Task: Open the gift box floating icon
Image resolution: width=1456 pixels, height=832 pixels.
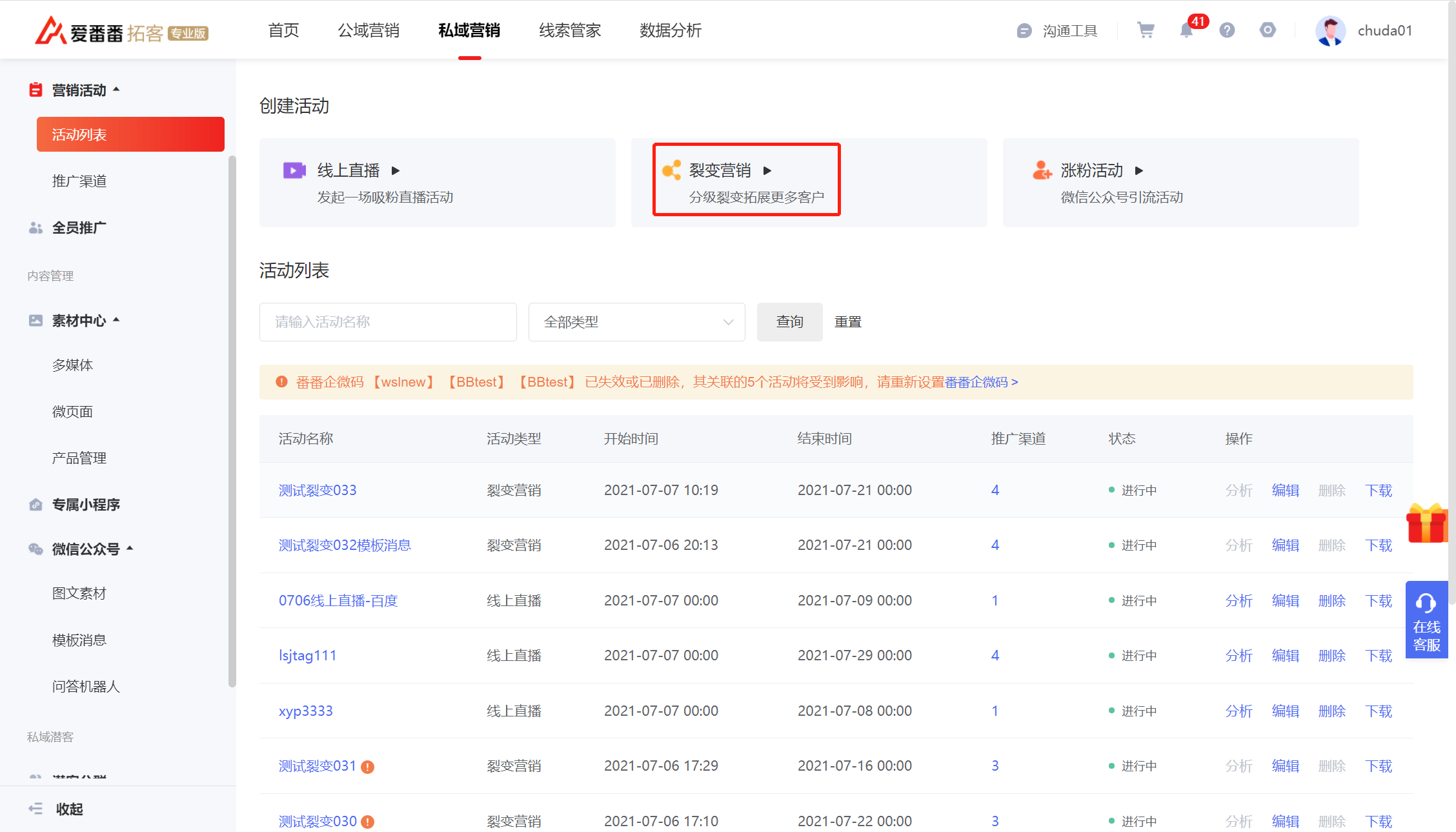Action: coord(1426,523)
